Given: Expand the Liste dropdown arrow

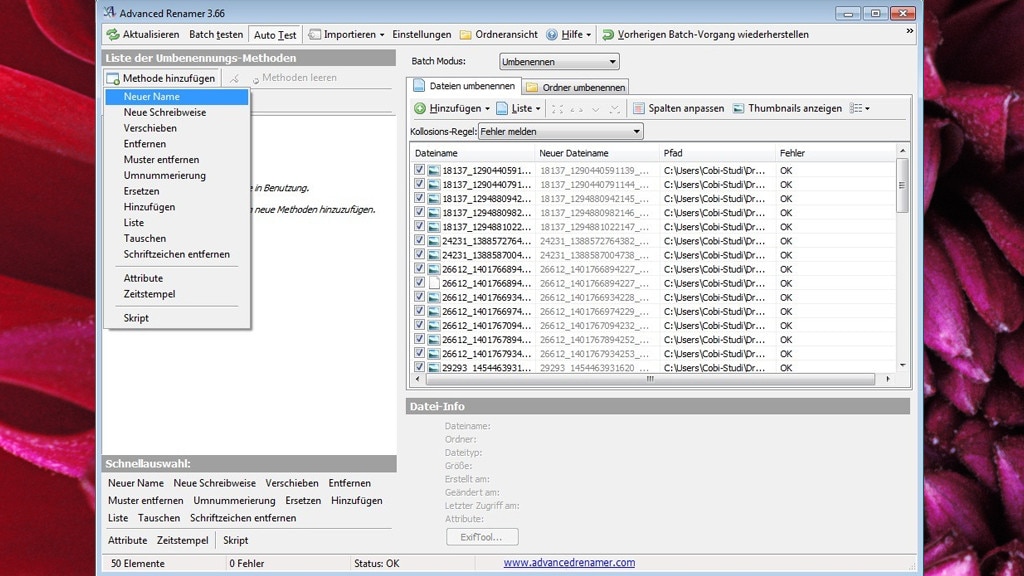Looking at the screenshot, I should coord(538,108).
